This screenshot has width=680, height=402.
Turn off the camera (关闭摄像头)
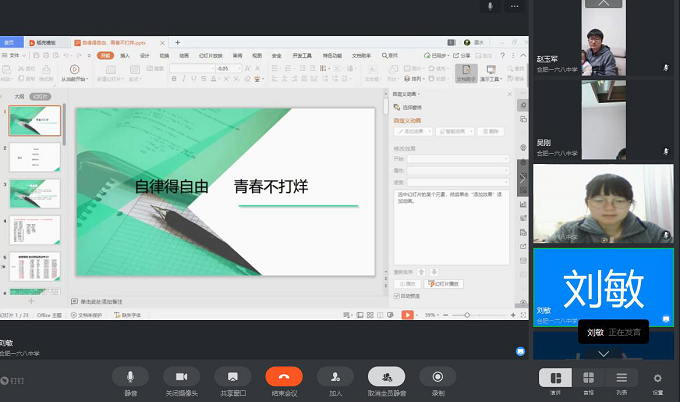[181, 376]
